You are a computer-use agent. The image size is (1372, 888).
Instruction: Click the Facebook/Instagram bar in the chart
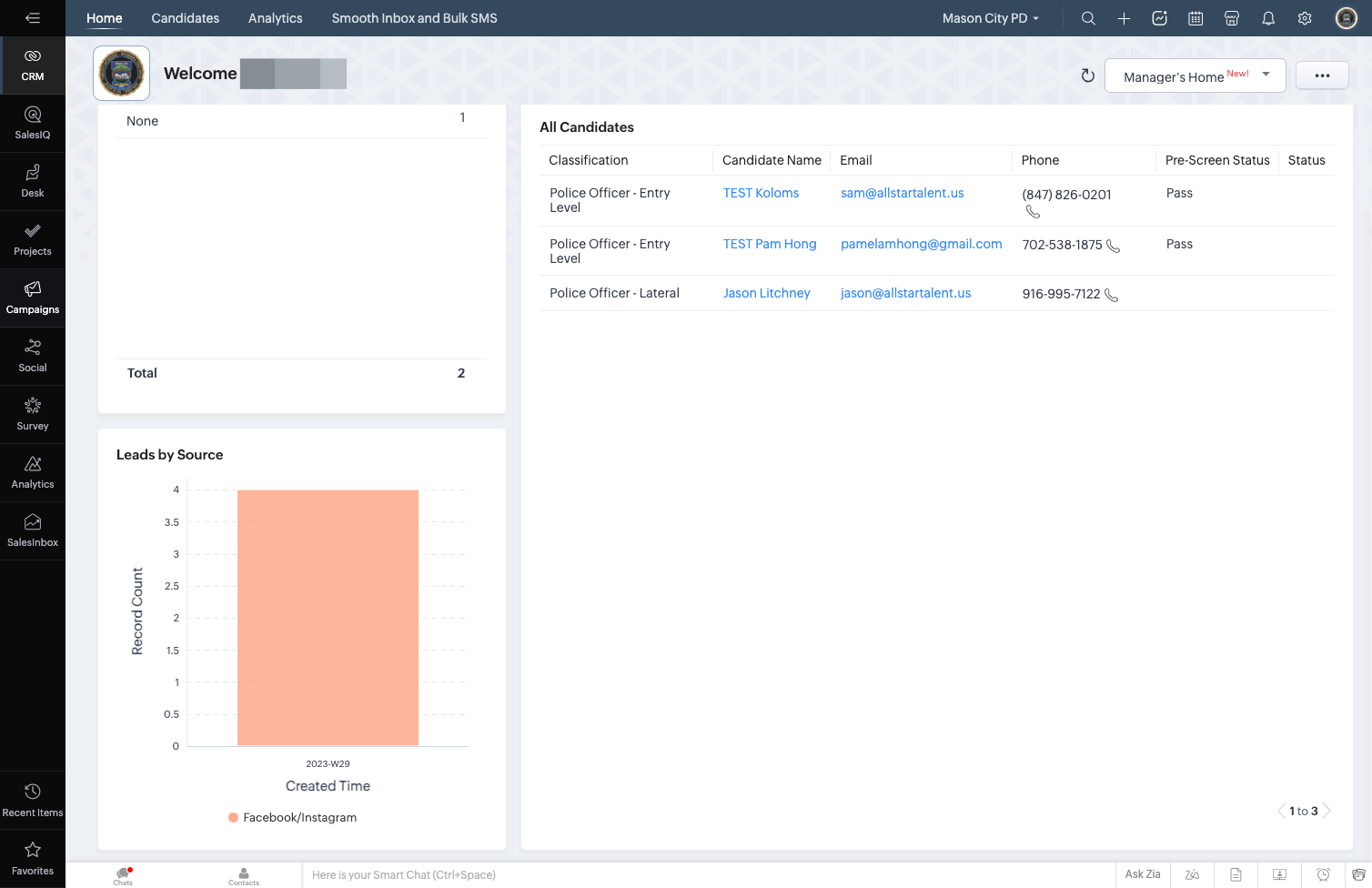tap(328, 618)
